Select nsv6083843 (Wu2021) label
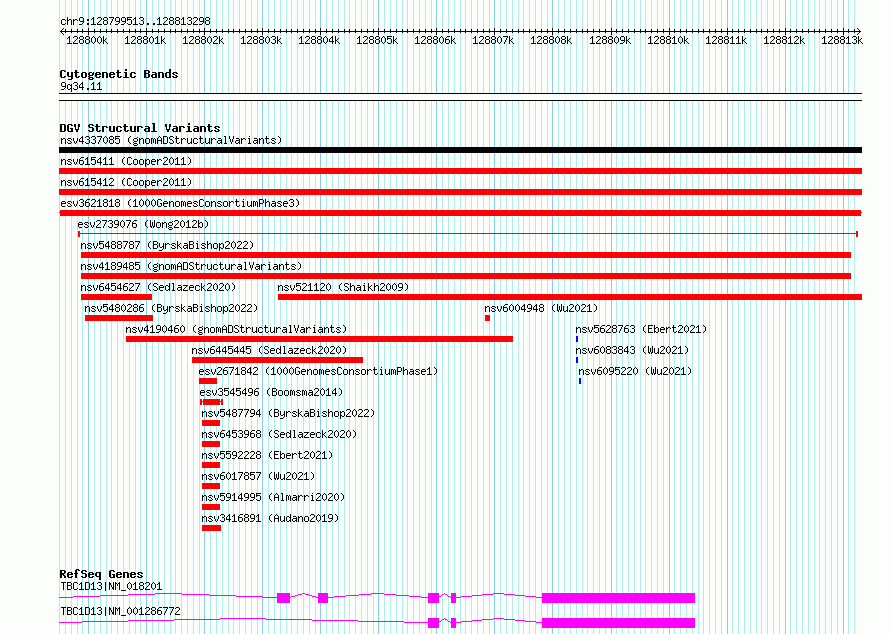 point(632,350)
